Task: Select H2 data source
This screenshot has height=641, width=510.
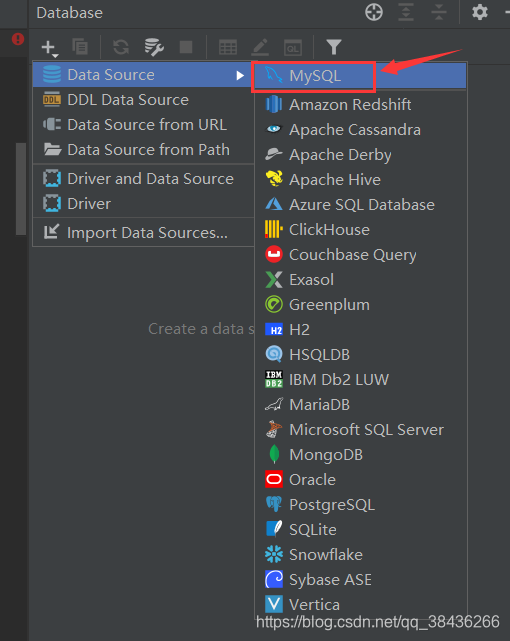Action: (x=360, y=329)
